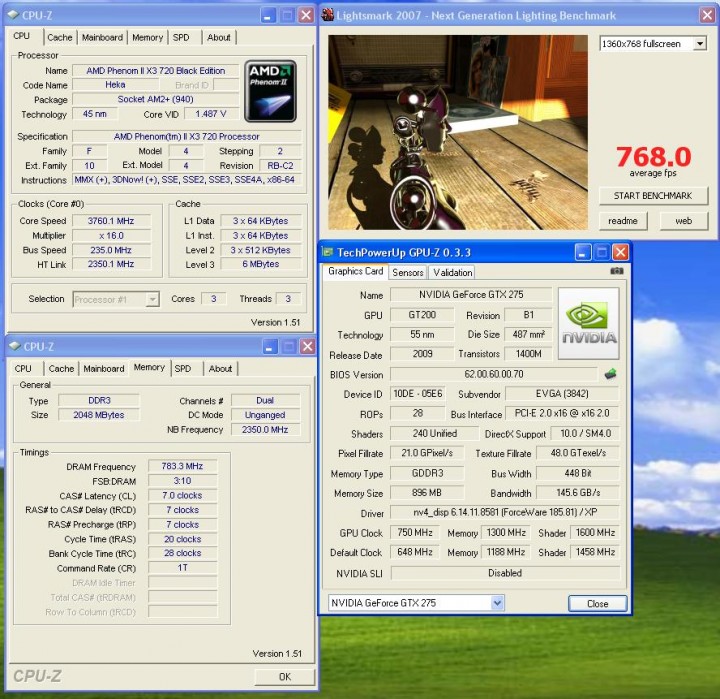Click the BIOS Version field 62.00.60.00.70
Screen dimensions: 720x699
tap(494, 374)
